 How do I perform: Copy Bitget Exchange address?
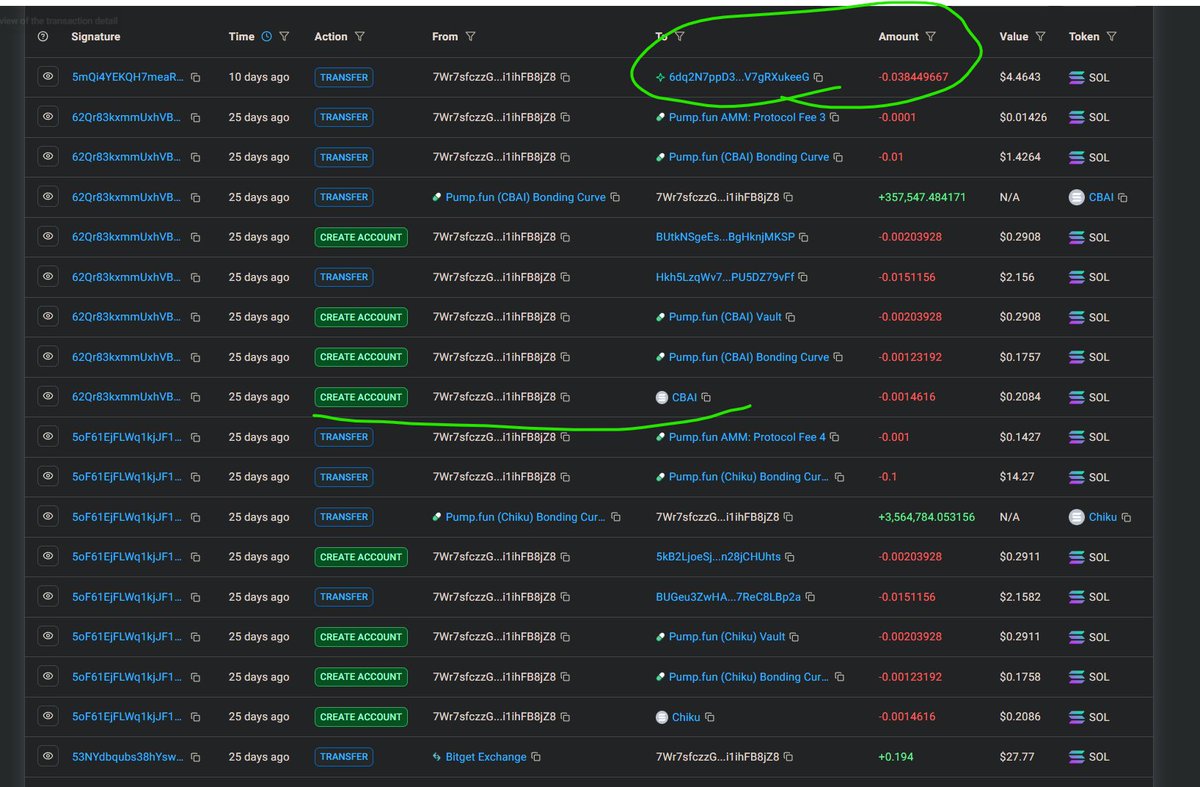(536, 757)
